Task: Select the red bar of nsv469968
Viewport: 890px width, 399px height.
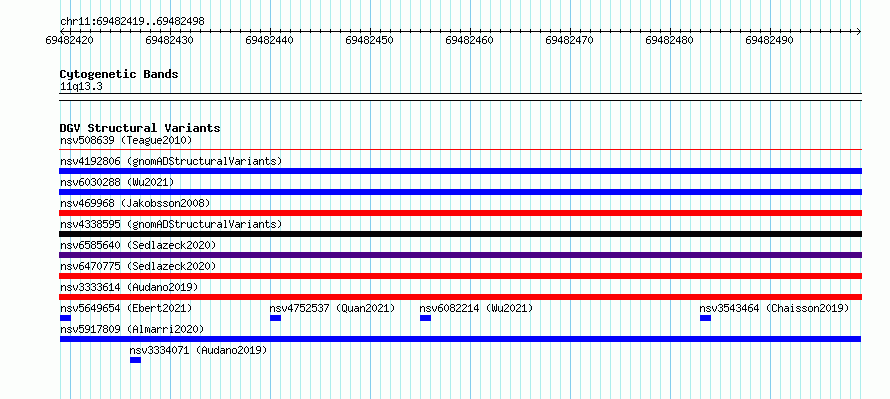Action: tap(460, 213)
